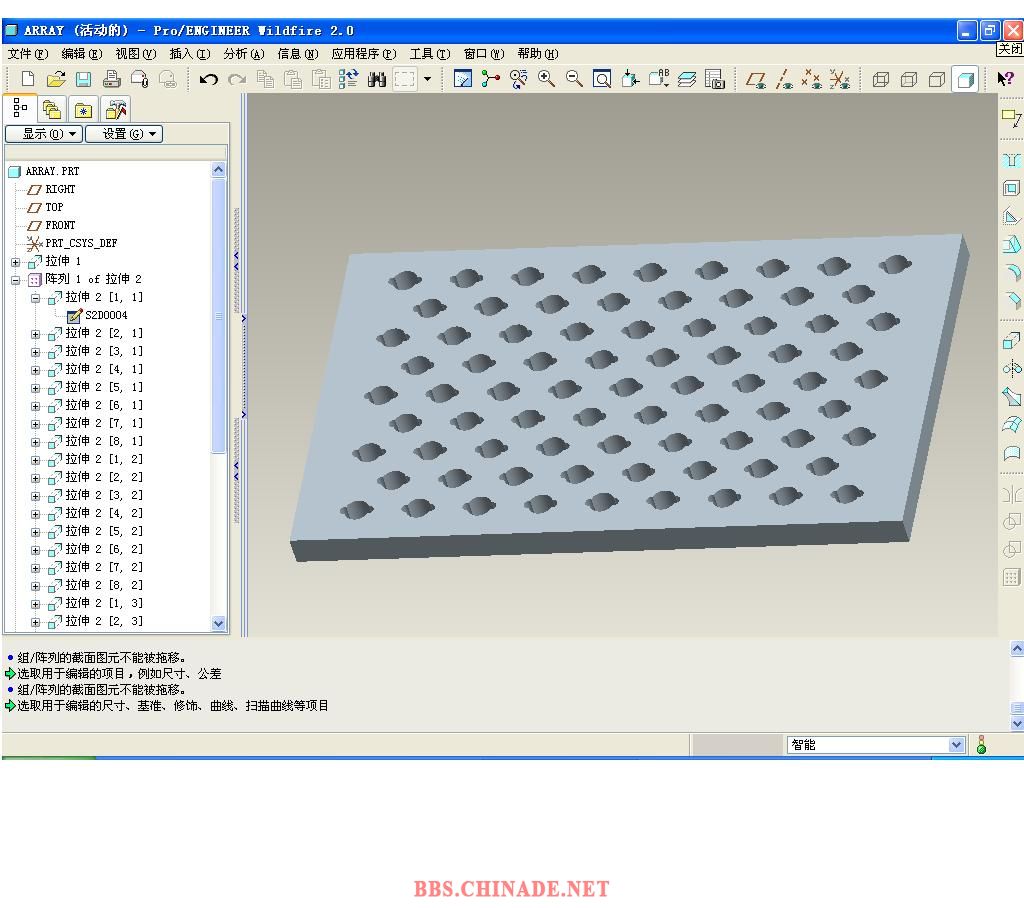Open the layers icon in toolbar
This screenshot has height=908, width=1024.
point(686,79)
